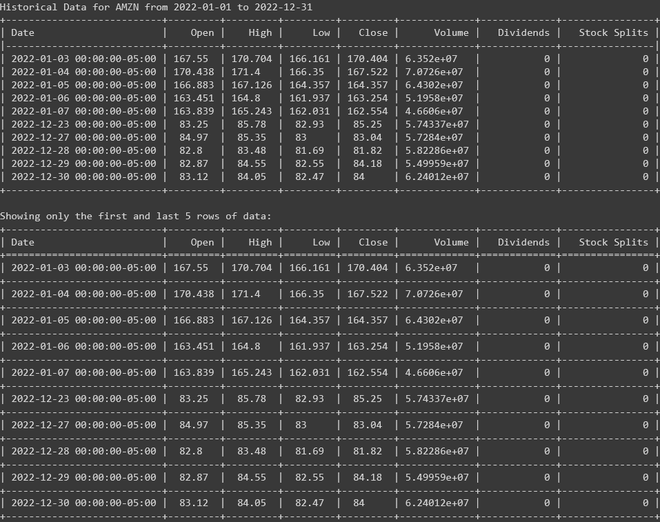Click date 2022-12-30 in the Historical Data table
The width and height of the screenshot is (660, 522).
click(x=84, y=177)
